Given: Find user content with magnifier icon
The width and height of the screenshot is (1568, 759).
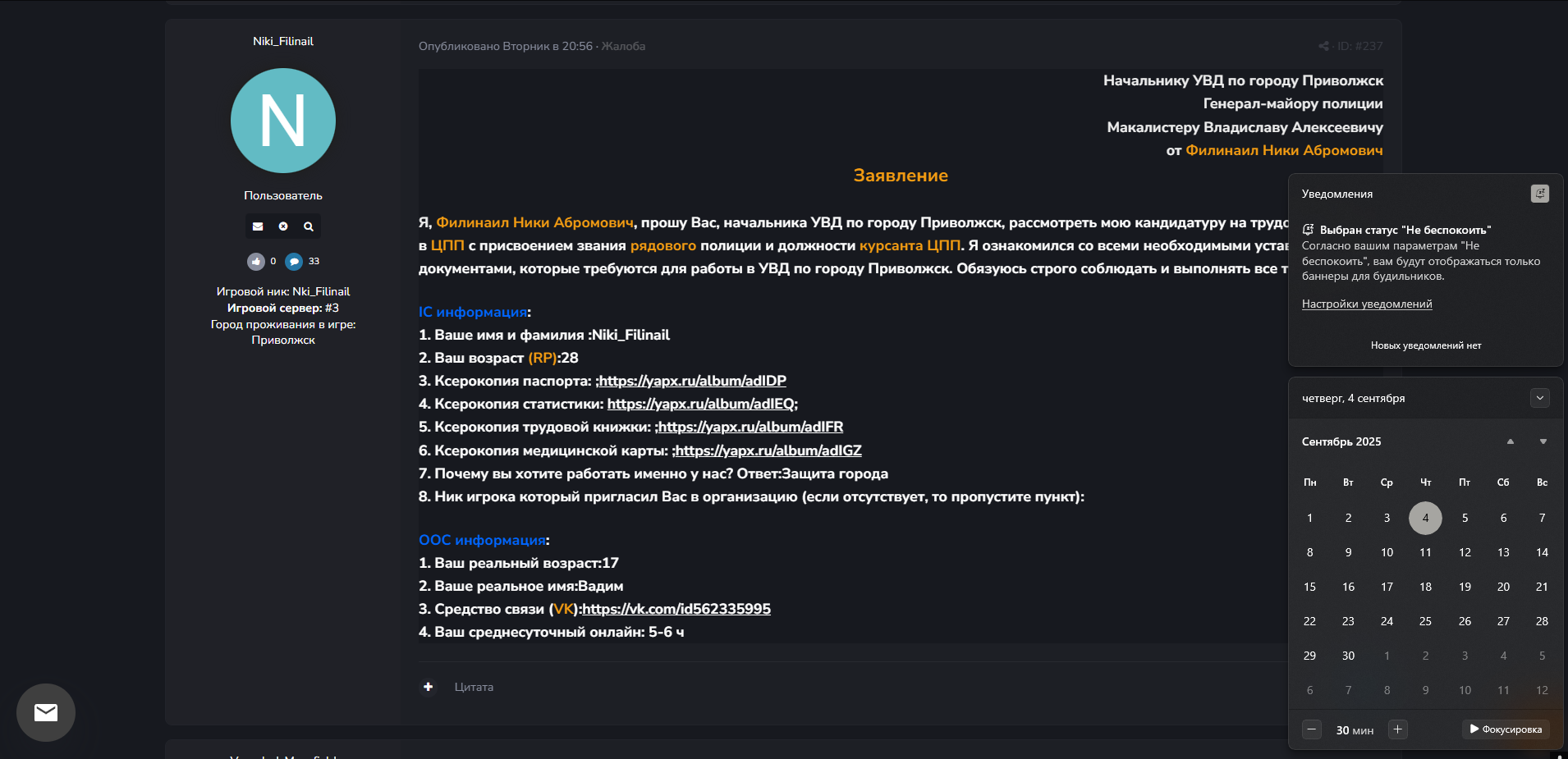Looking at the screenshot, I should (x=309, y=226).
